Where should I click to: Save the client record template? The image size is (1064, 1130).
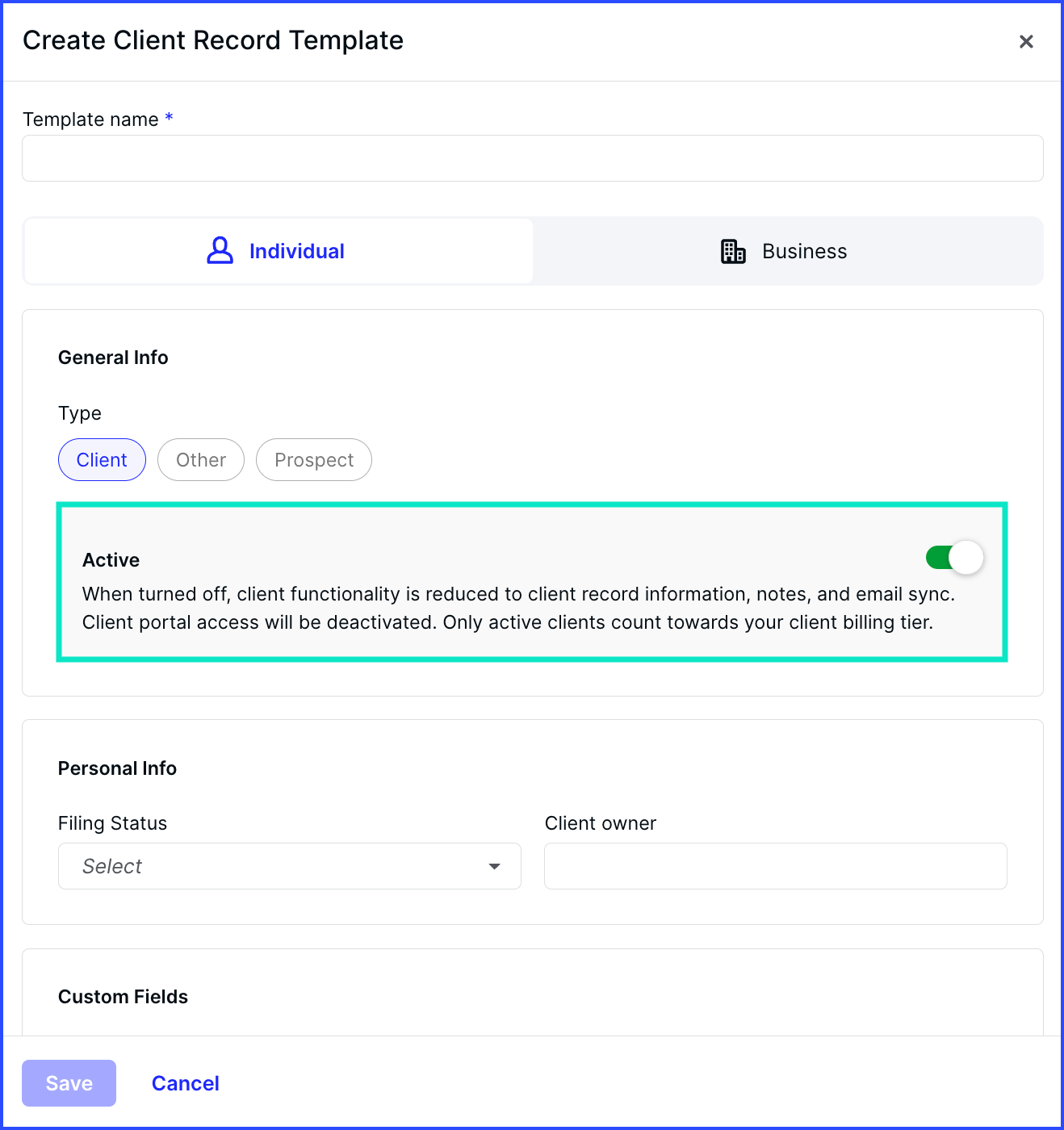69,1082
